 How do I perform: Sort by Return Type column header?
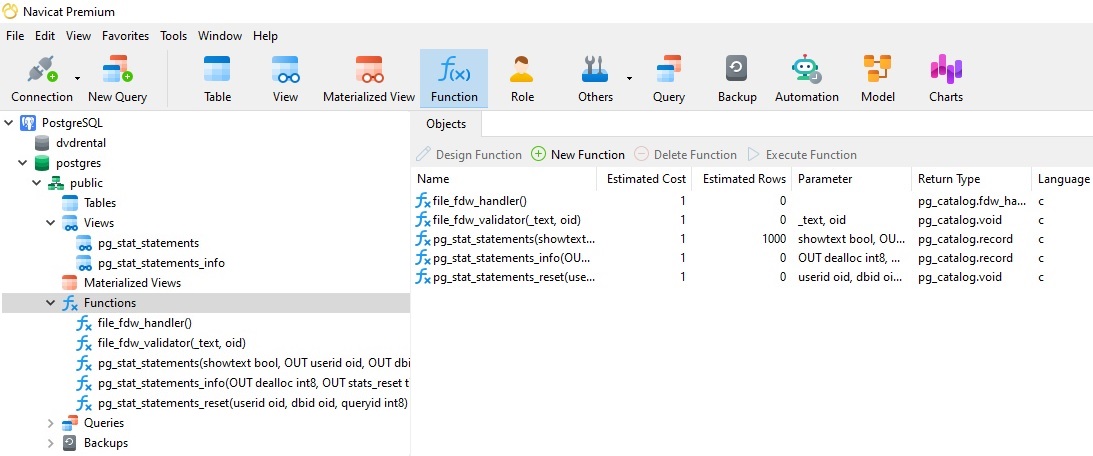972,179
